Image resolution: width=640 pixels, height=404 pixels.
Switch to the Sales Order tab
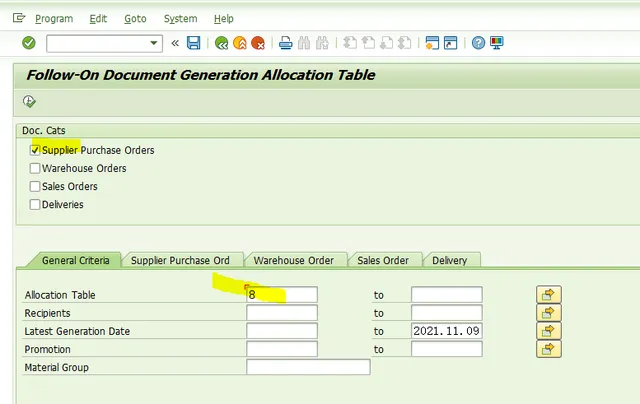click(x=383, y=260)
